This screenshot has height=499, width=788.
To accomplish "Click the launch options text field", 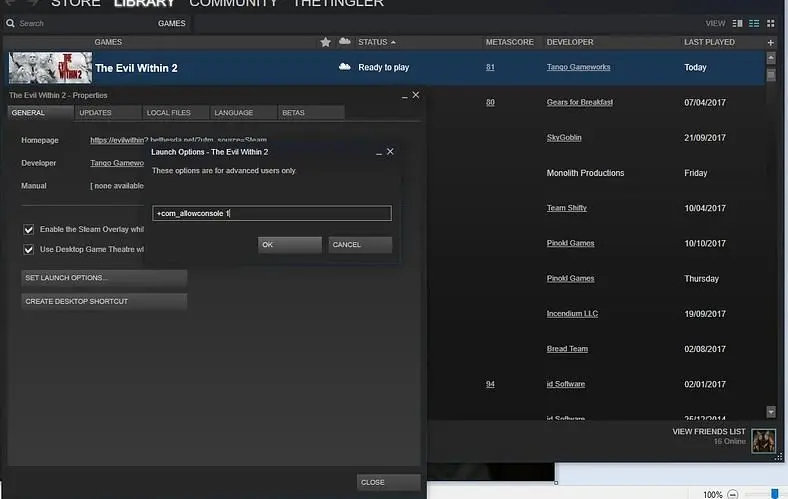I will coord(272,213).
